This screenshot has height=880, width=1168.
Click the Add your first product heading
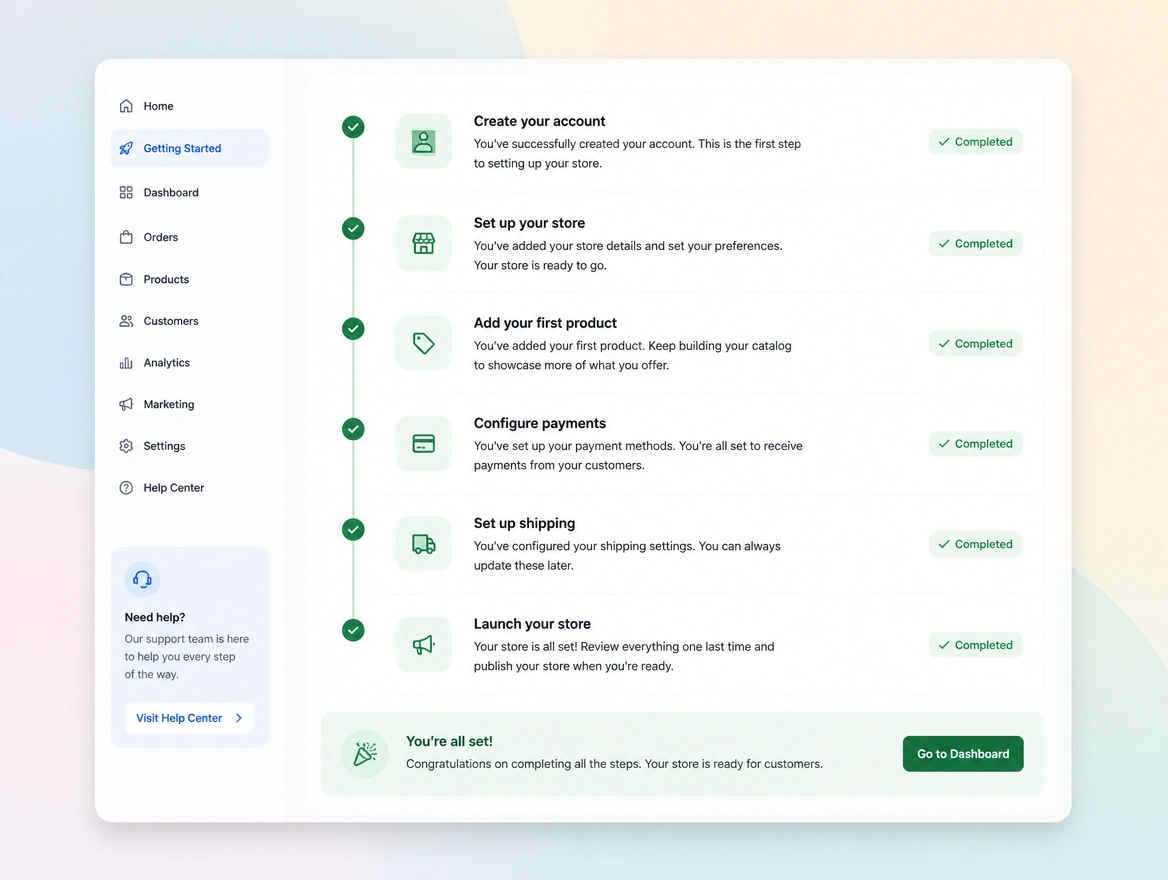point(545,323)
